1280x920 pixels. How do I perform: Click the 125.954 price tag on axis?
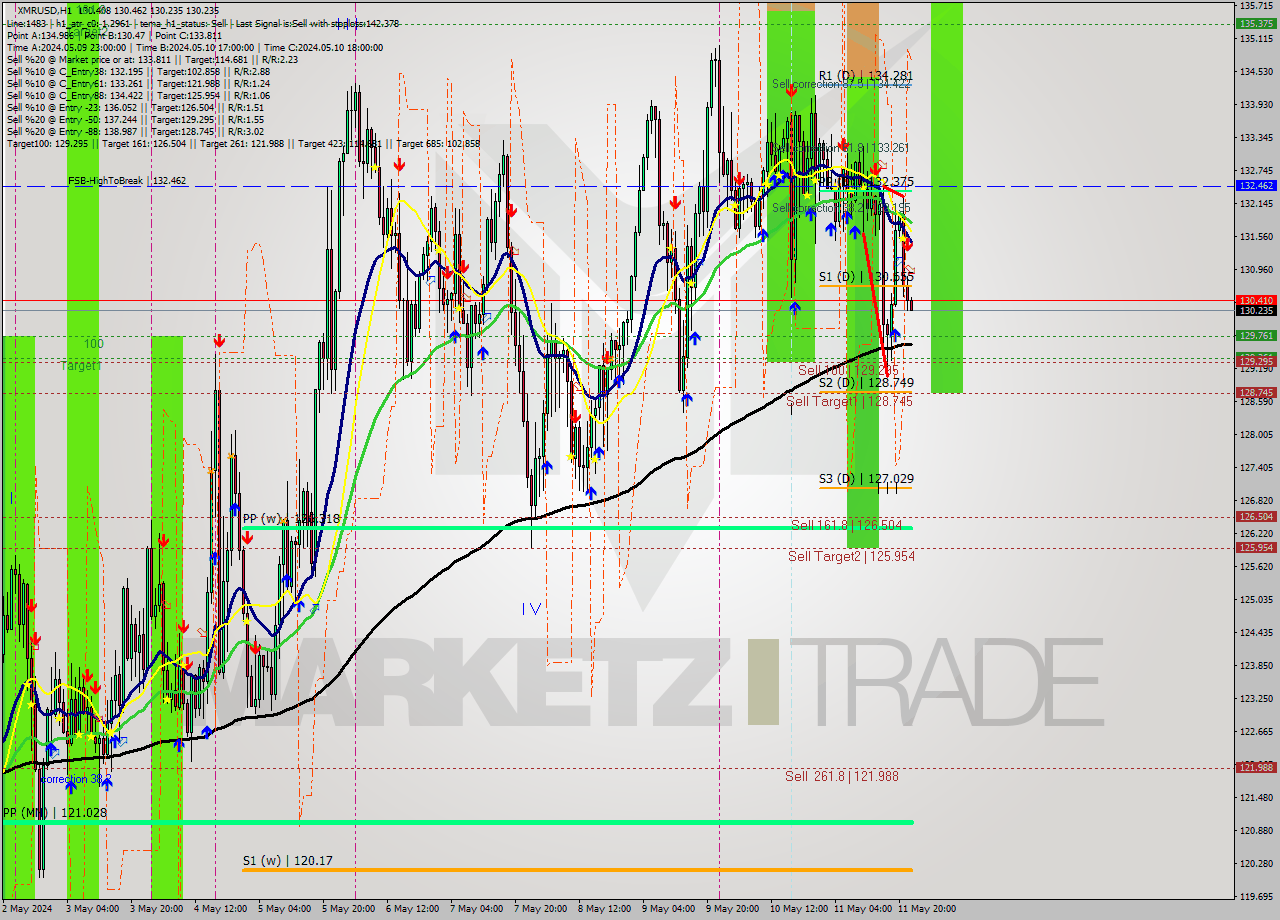(x=1255, y=547)
